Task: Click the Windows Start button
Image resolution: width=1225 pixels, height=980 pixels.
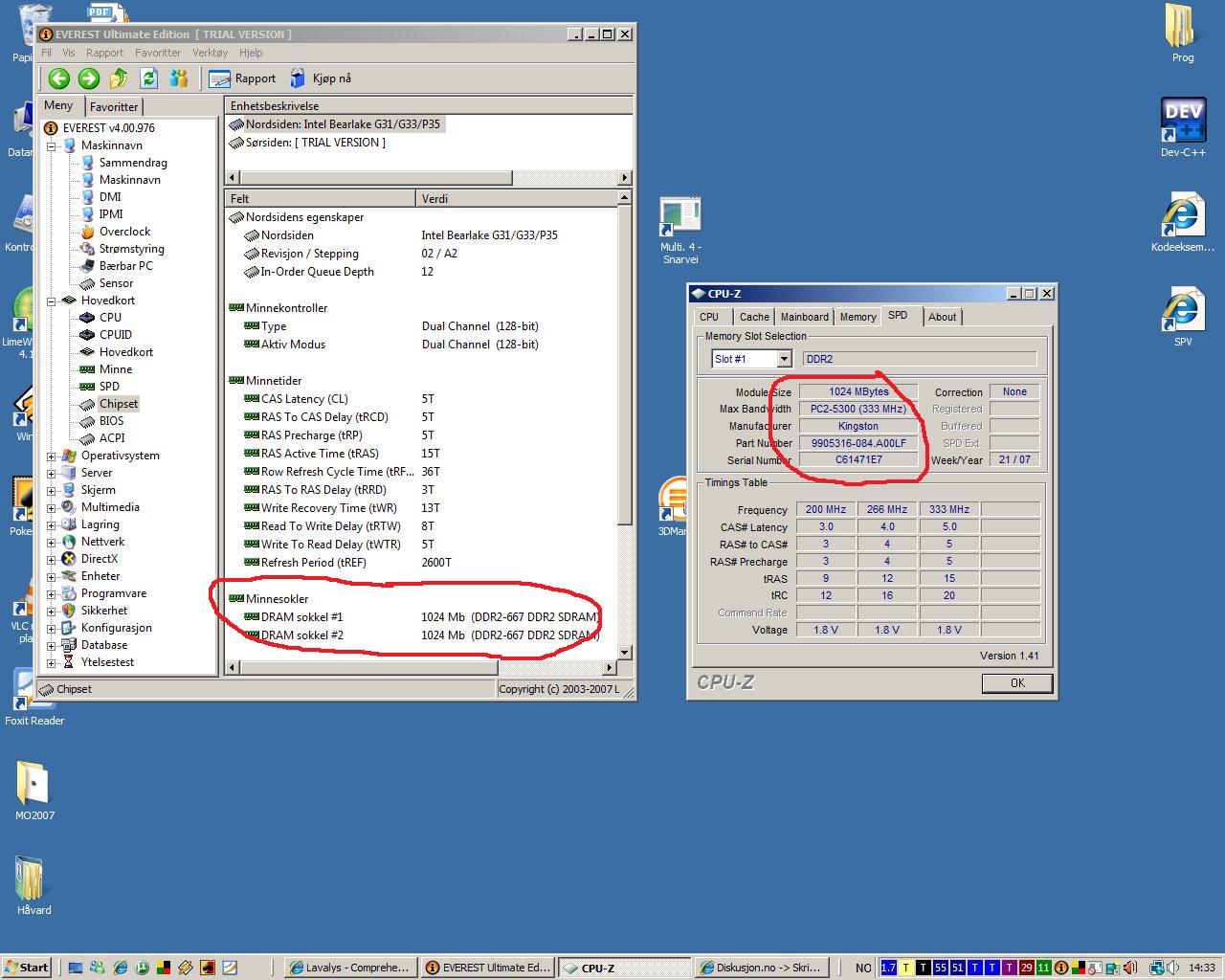Action: pyautogui.click(x=26, y=968)
